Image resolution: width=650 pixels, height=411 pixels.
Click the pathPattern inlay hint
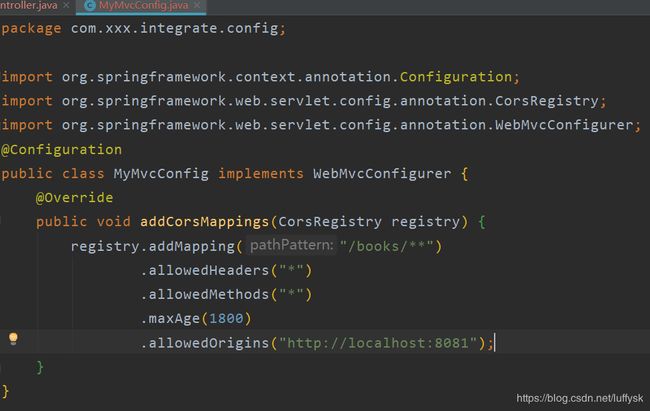point(291,245)
